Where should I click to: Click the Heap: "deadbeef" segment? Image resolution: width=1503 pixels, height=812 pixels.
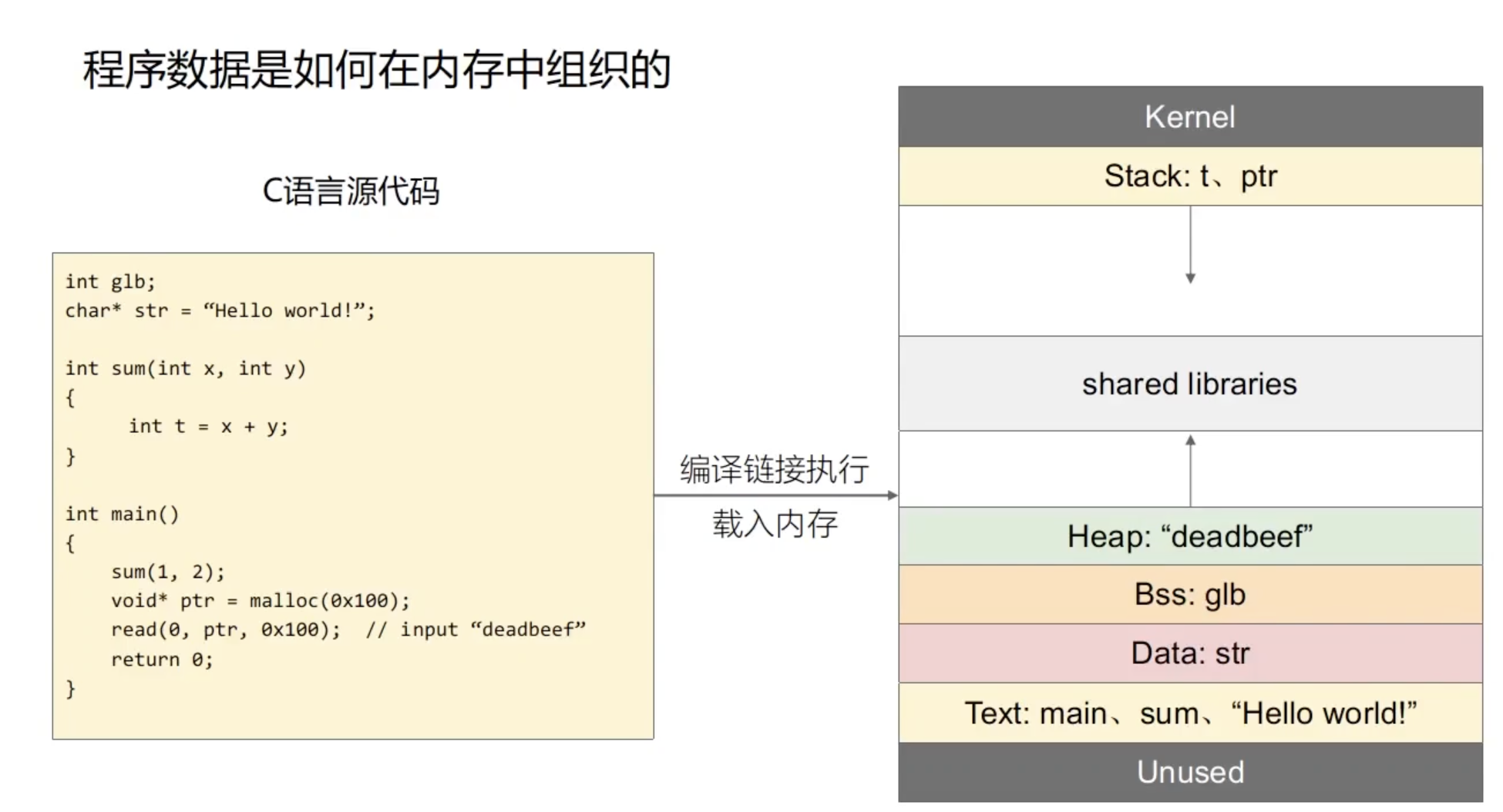point(1190,536)
